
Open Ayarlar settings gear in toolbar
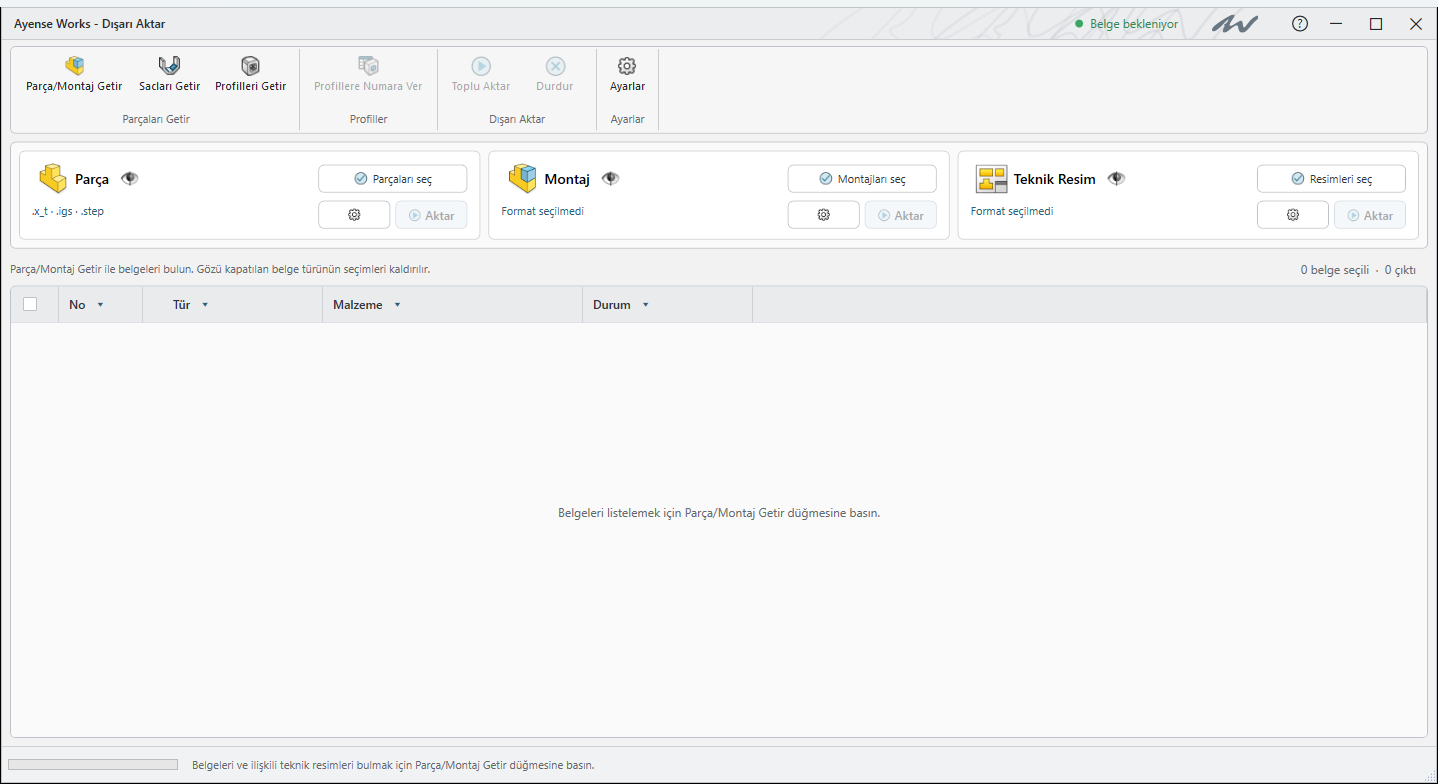[x=627, y=66]
